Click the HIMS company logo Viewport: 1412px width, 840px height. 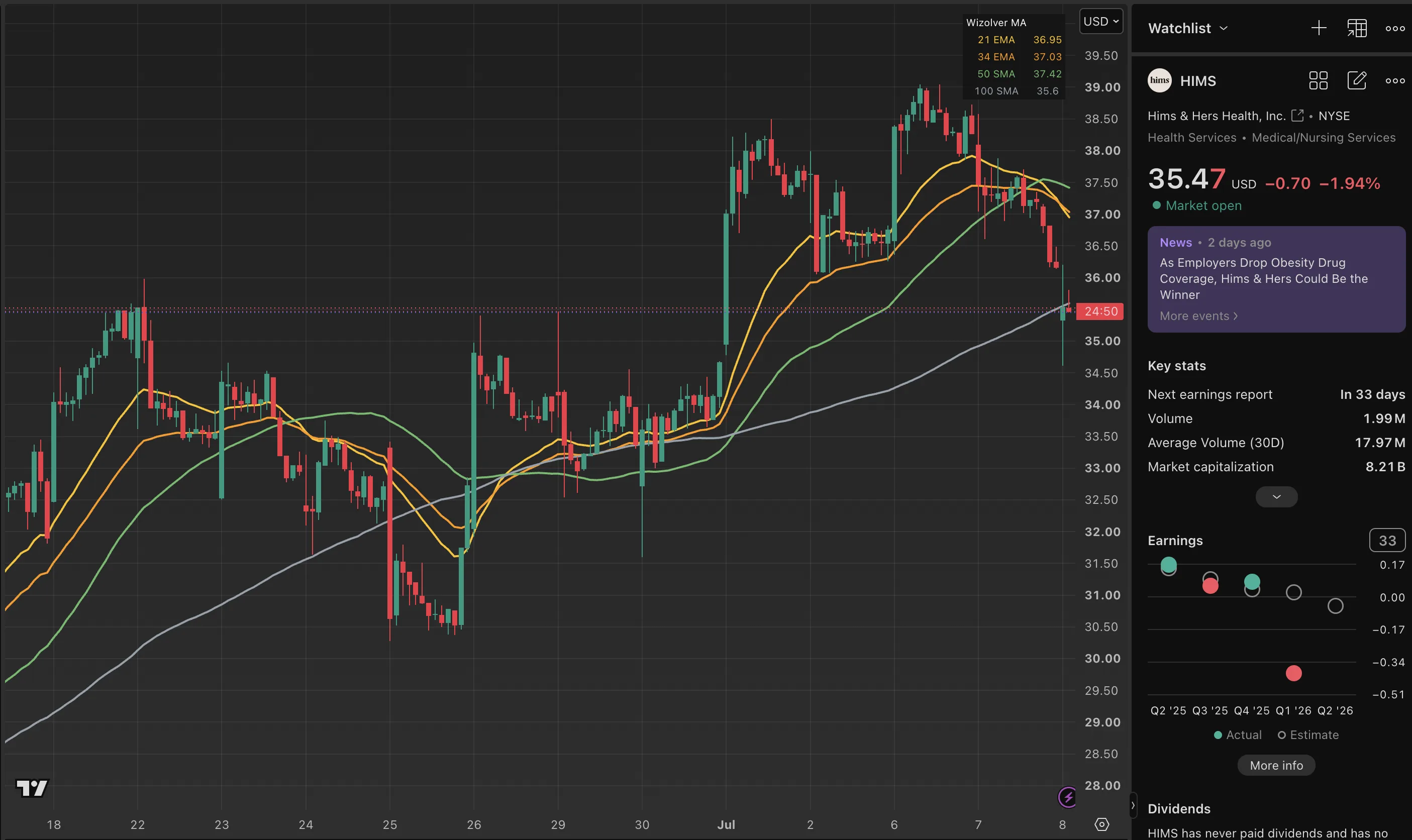1159,80
